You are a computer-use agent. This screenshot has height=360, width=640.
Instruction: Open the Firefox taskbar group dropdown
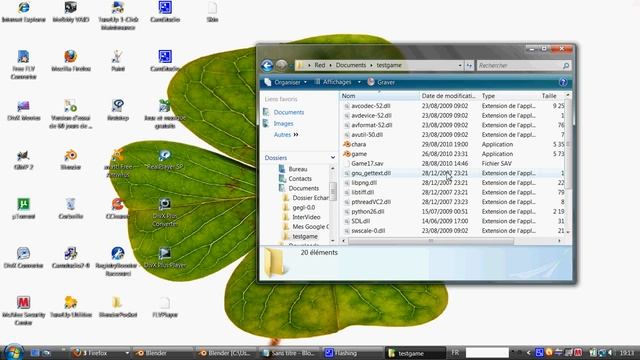[x=127, y=353]
